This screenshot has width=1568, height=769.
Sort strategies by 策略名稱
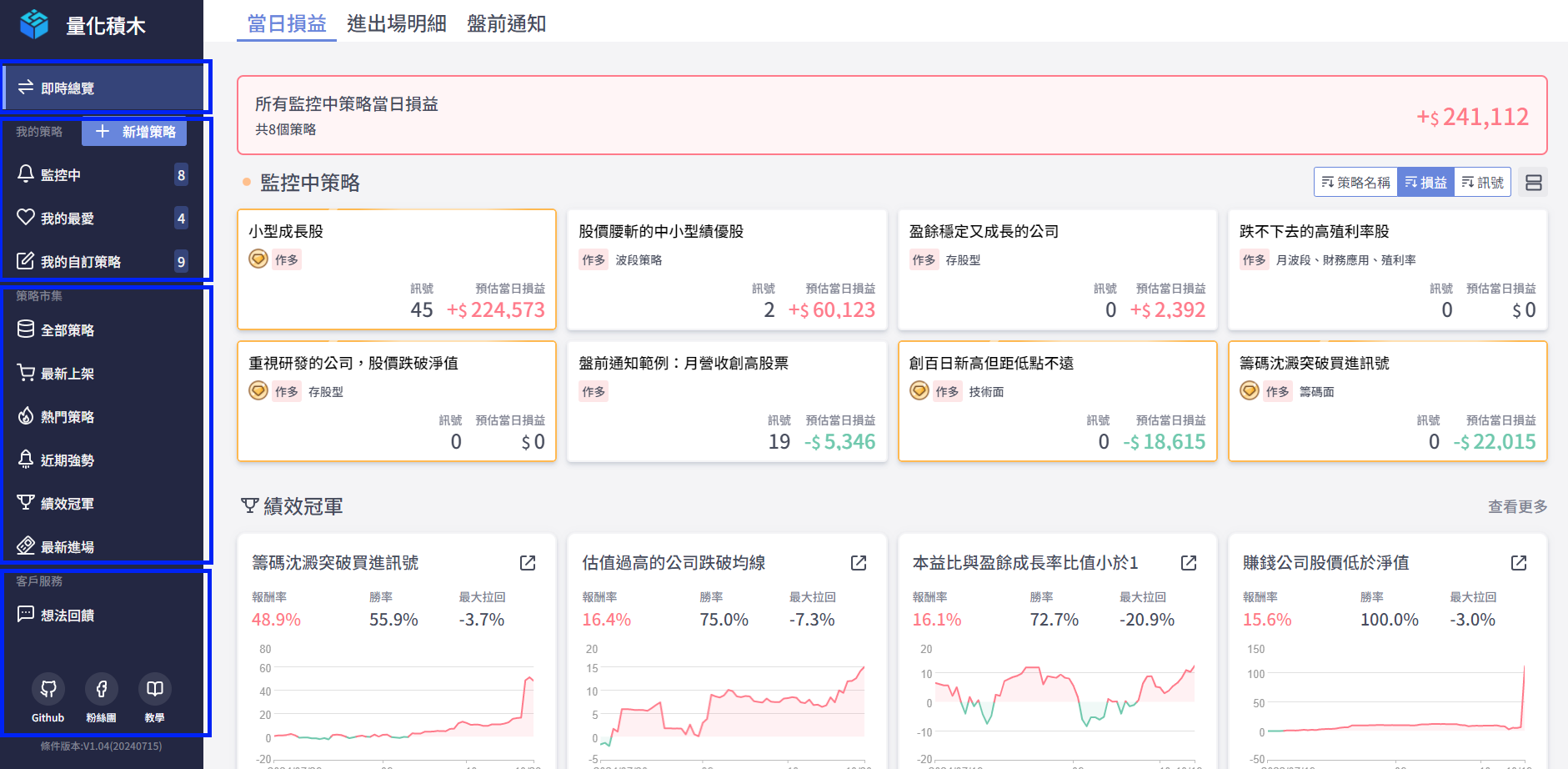1355,183
